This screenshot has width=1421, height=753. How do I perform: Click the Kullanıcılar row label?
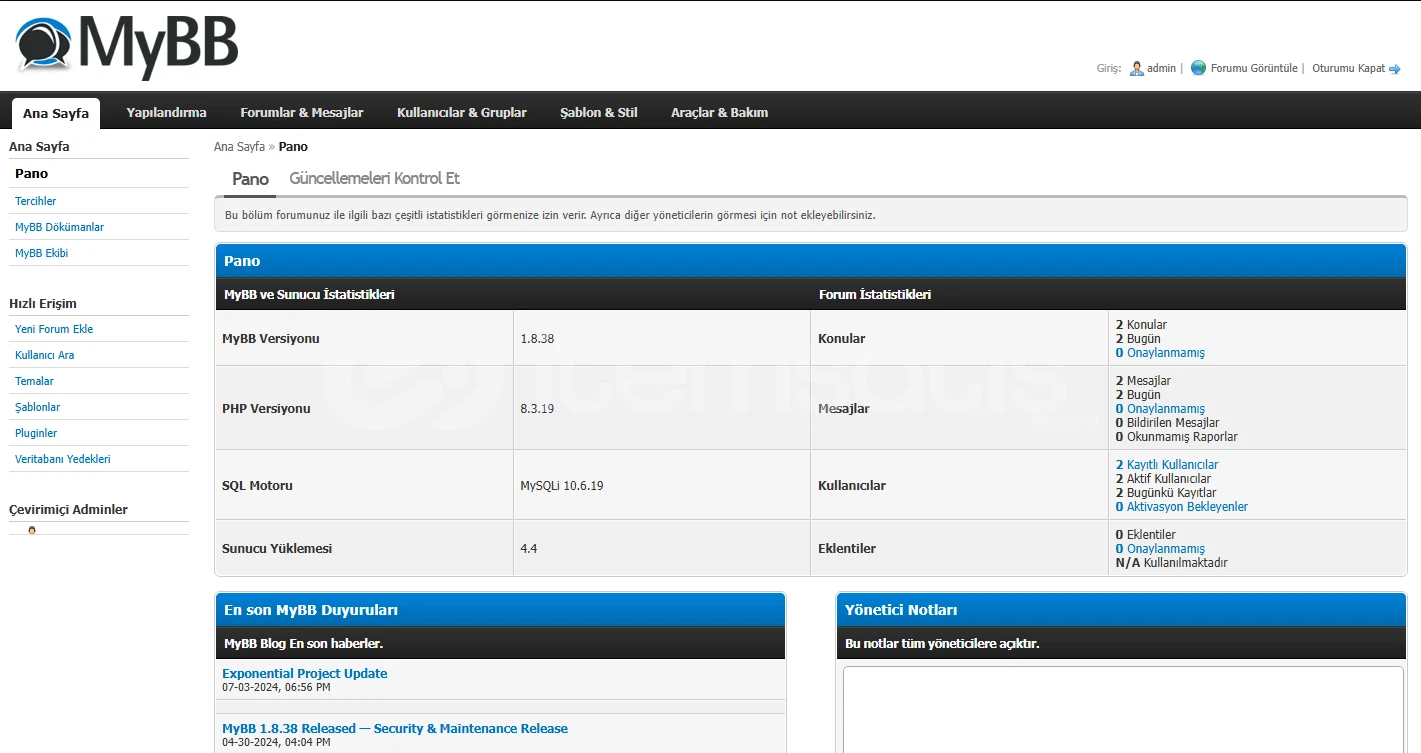click(x=852, y=486)
